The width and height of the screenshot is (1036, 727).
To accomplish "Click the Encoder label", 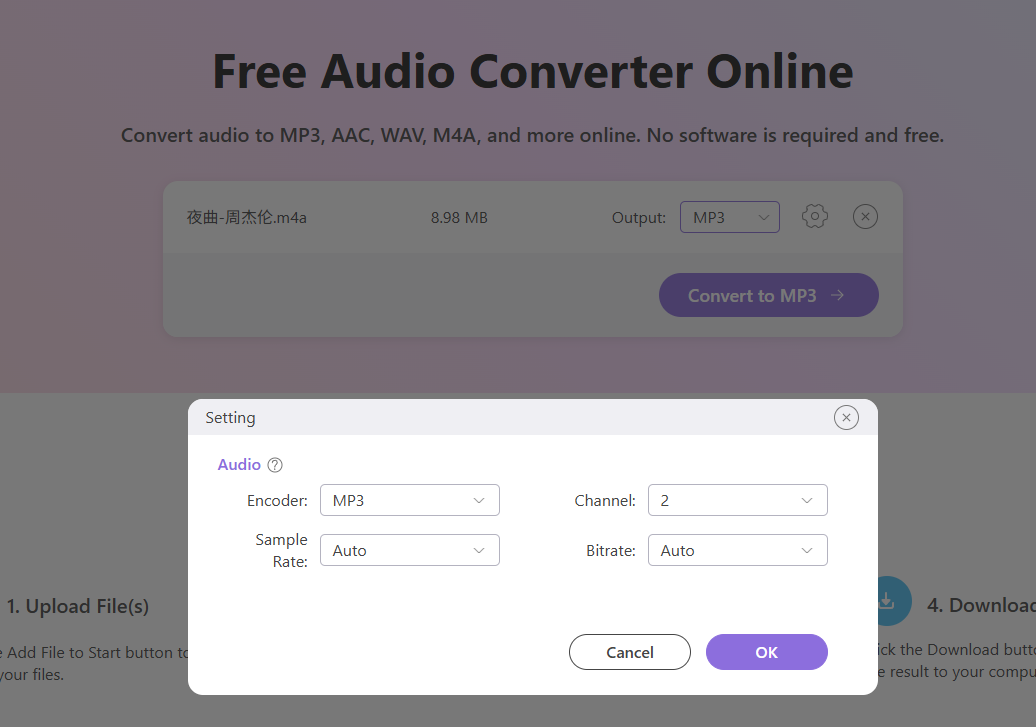I will (x=277, y=501).
